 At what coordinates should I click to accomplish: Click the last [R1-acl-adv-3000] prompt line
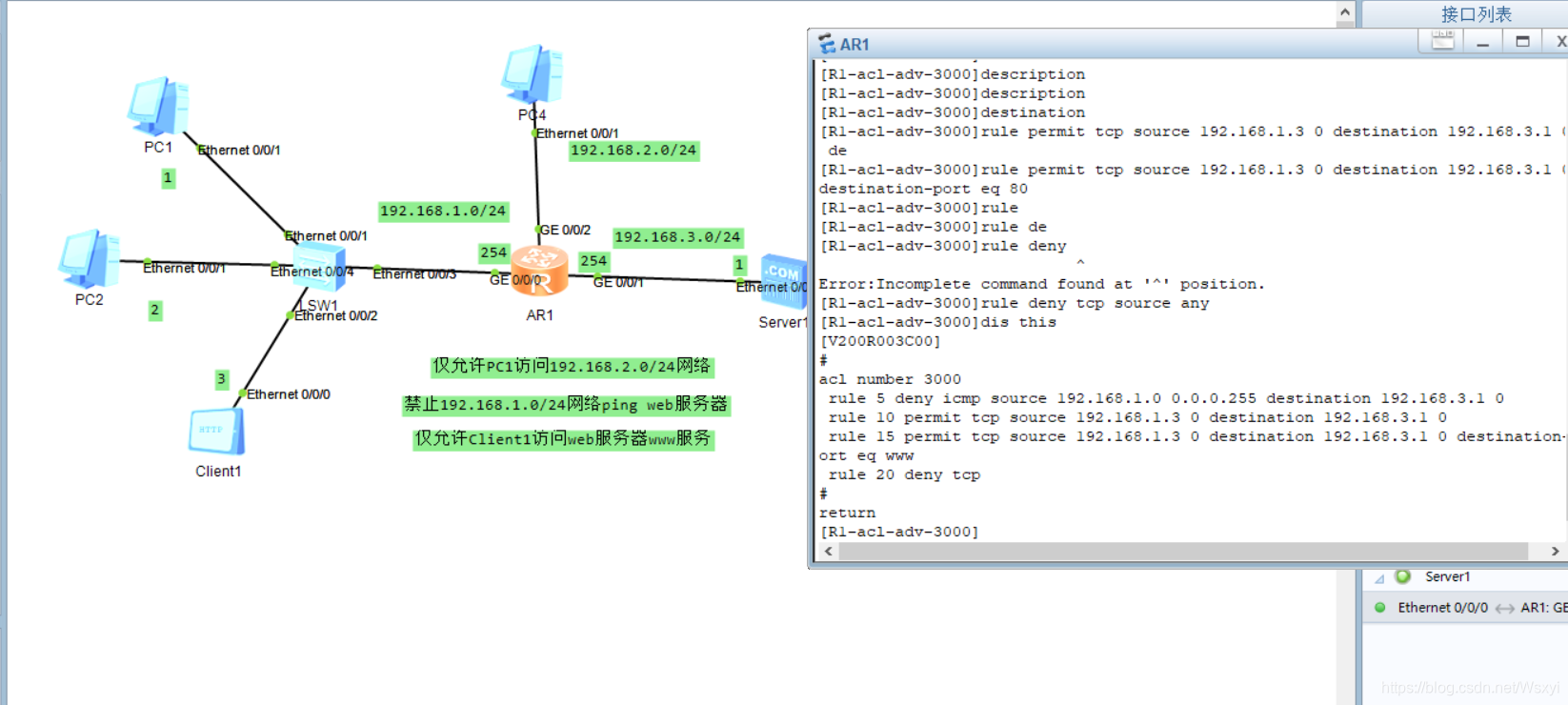(x=899, y=532)
